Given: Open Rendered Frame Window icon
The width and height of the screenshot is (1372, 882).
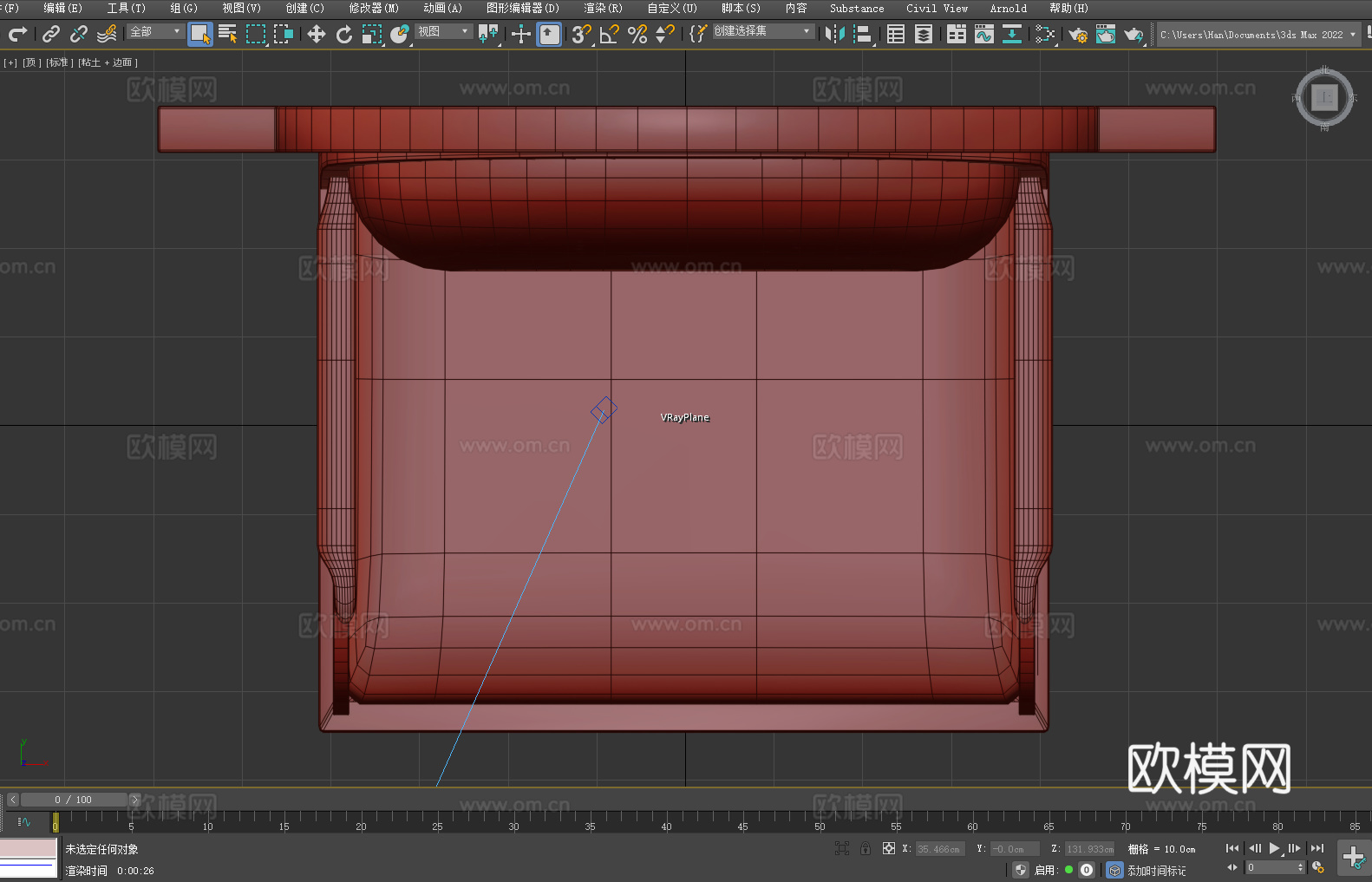Looking at the screenshot, I should [1106, 34].
